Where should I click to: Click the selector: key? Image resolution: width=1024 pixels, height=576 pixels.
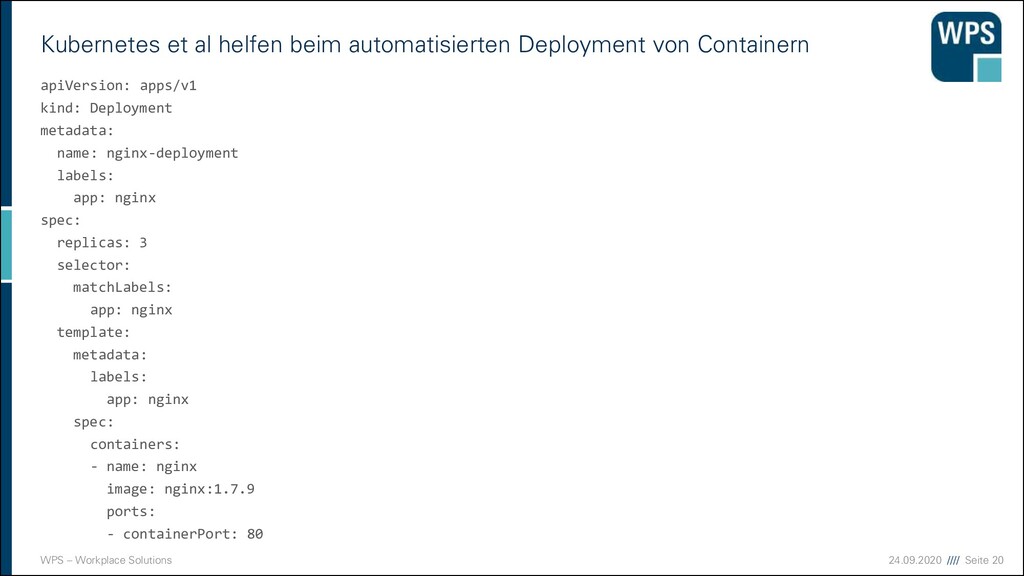93,265
